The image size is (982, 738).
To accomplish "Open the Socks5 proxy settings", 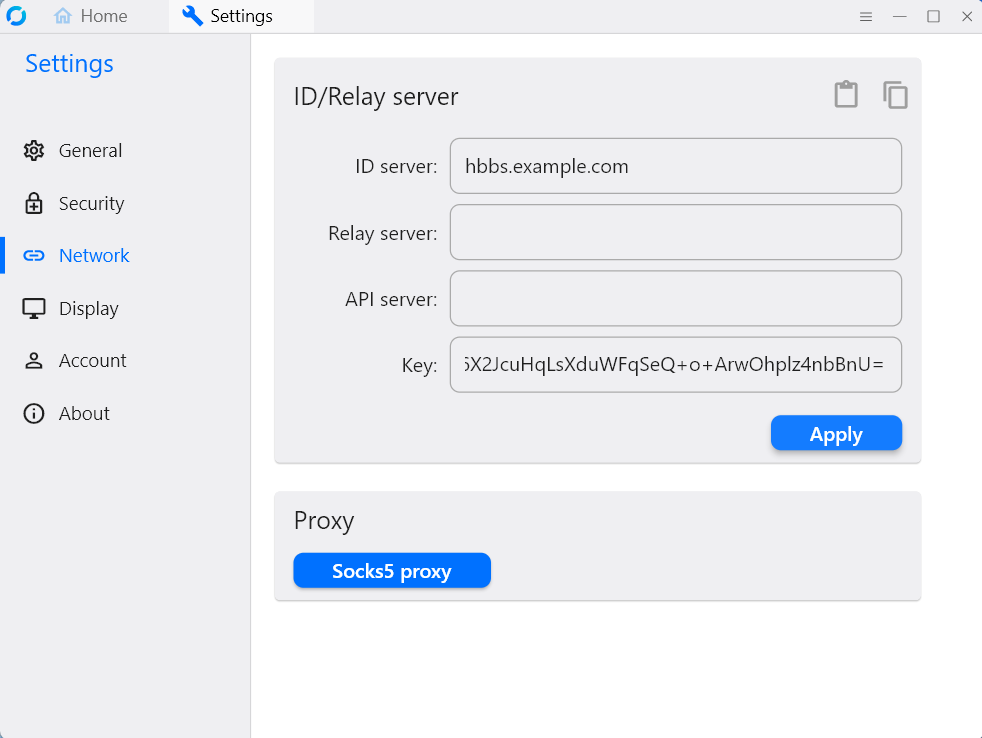I will (x=392, y=571).
